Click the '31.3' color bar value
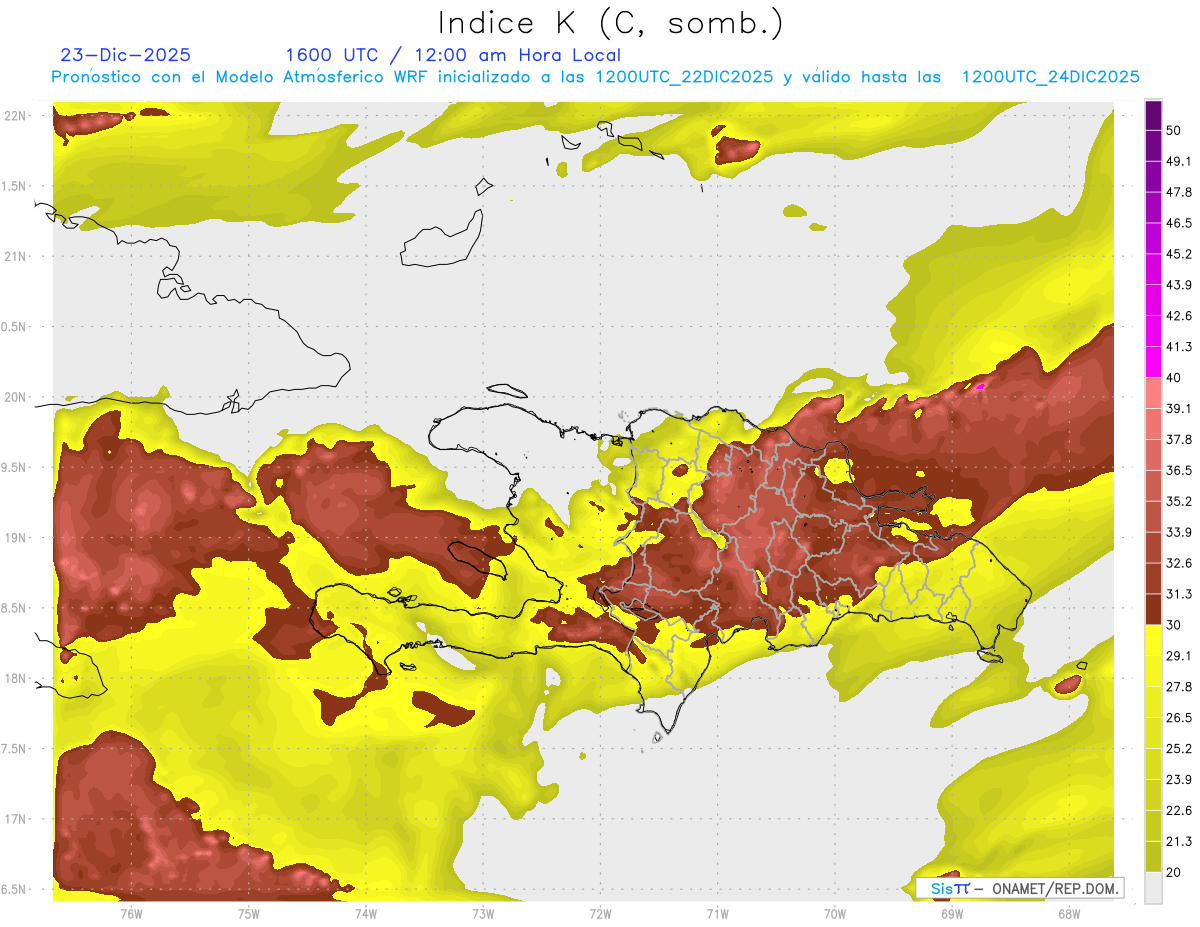 click(1180, 594)
